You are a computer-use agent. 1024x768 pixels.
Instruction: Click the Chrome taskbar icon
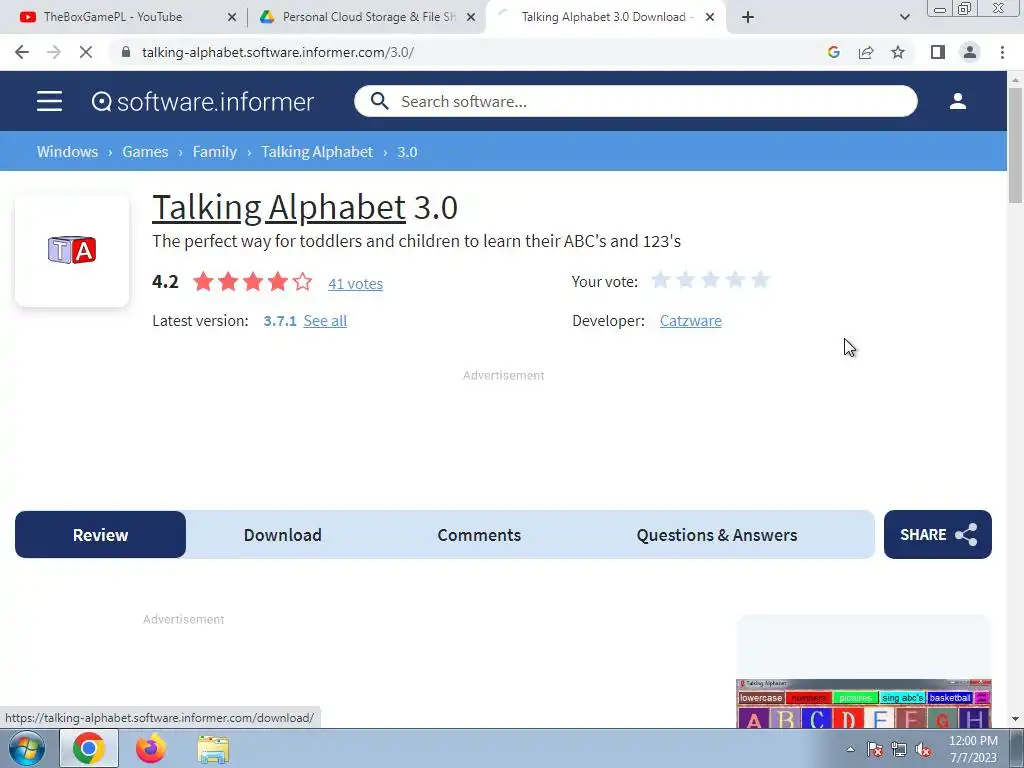click(89, 748)
